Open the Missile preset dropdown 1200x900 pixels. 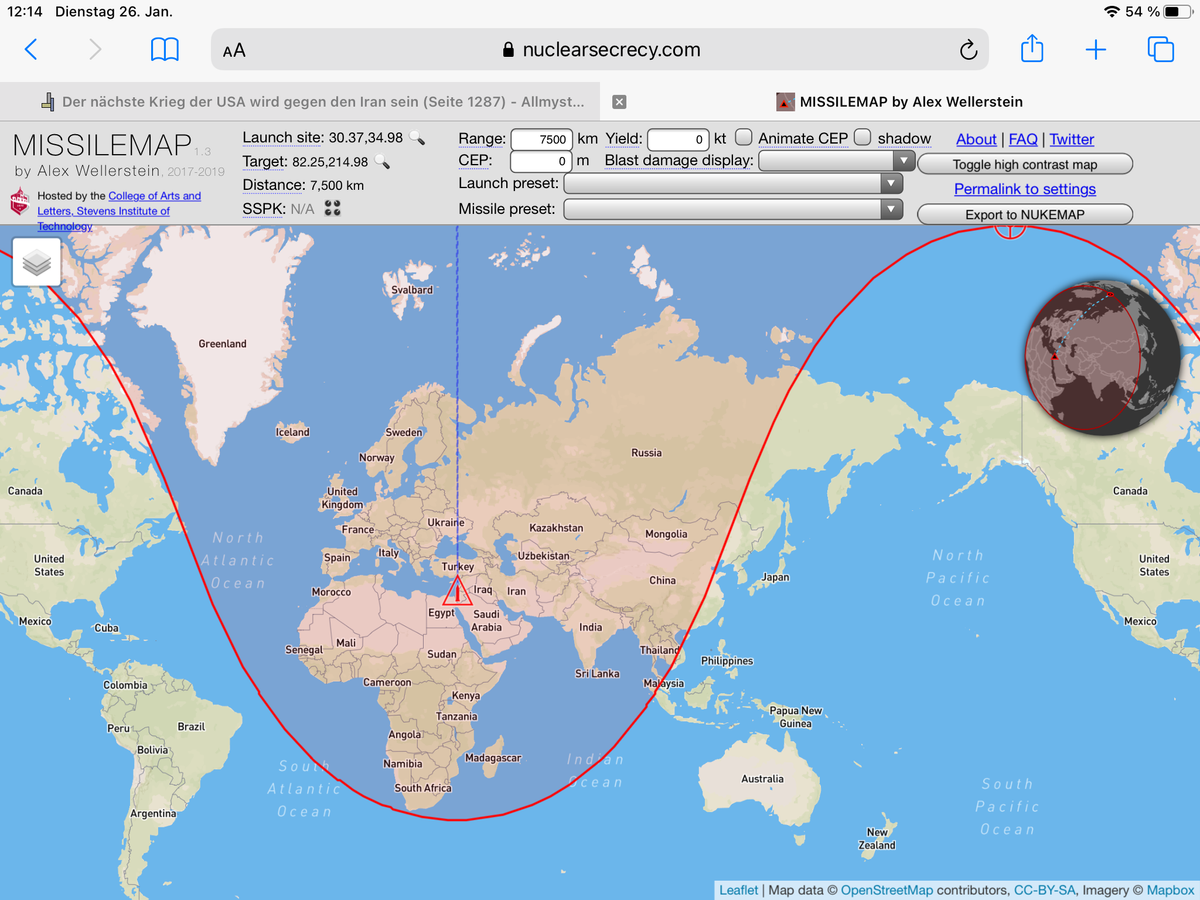point(733,209)
